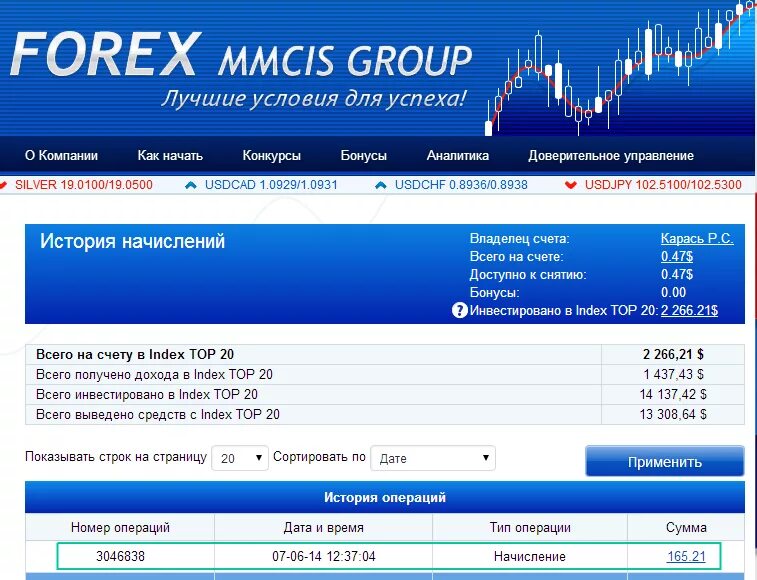Click the blue up arrow beside USDCHF
This screenshot has width=757, height=580.
pyautogui.click(x=380, y=185)
